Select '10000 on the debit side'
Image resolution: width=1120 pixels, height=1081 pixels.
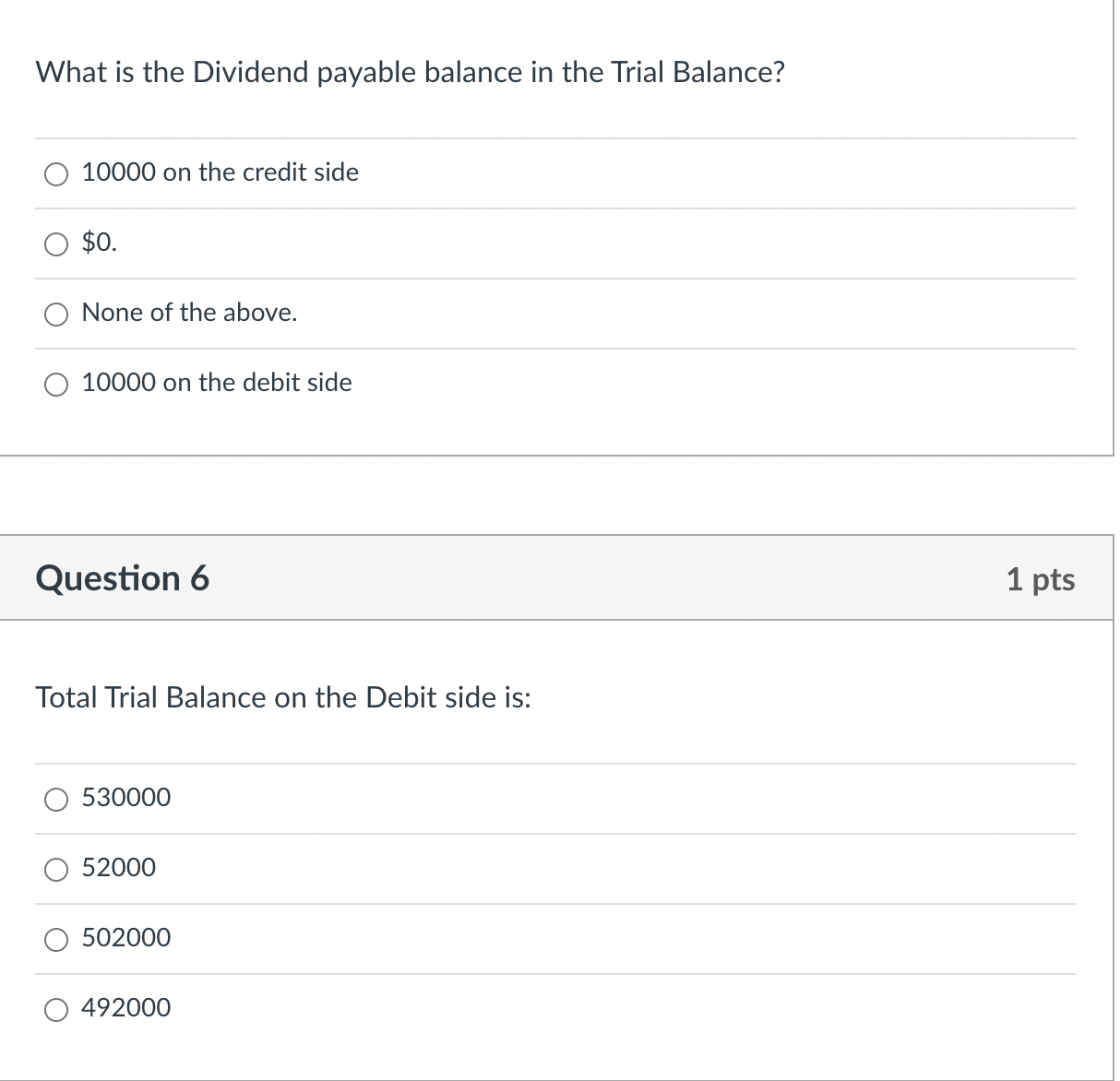click(56, 384)
